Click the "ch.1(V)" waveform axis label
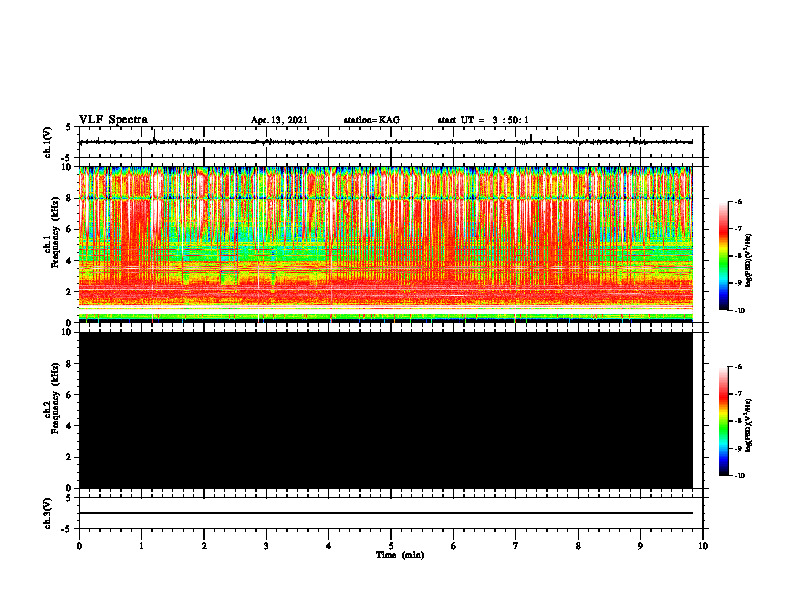The image size is (792, 612). (48, 142)
